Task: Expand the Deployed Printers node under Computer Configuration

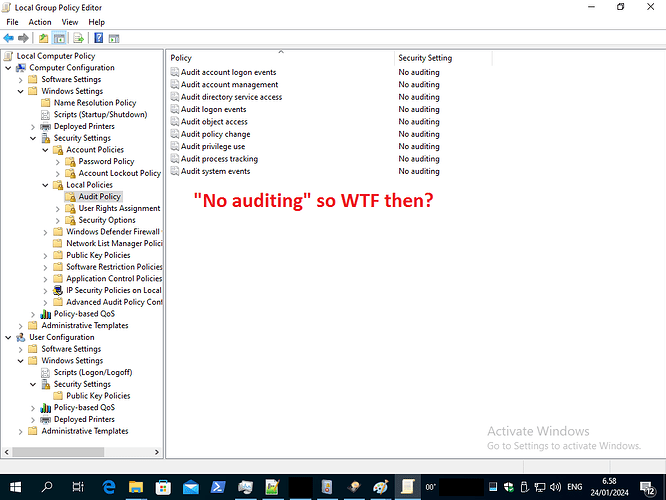Action: pos(33,127)
